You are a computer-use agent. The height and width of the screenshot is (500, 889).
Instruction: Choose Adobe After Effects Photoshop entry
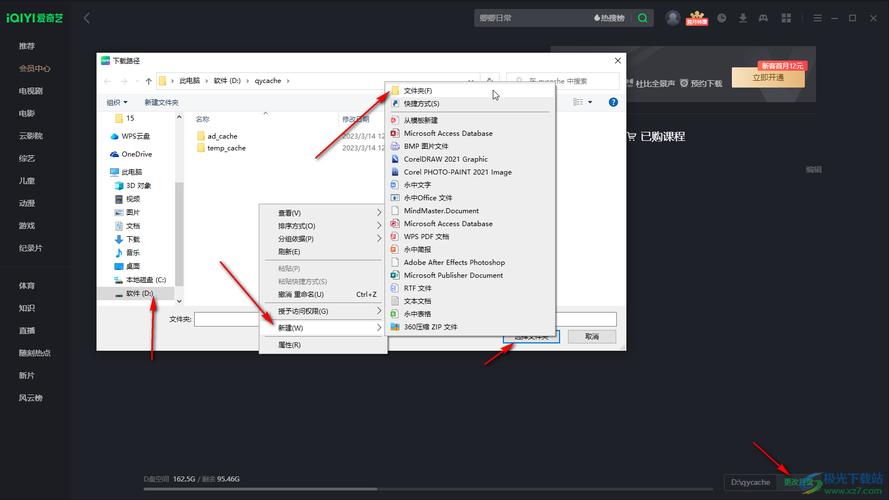click(470, 262)
